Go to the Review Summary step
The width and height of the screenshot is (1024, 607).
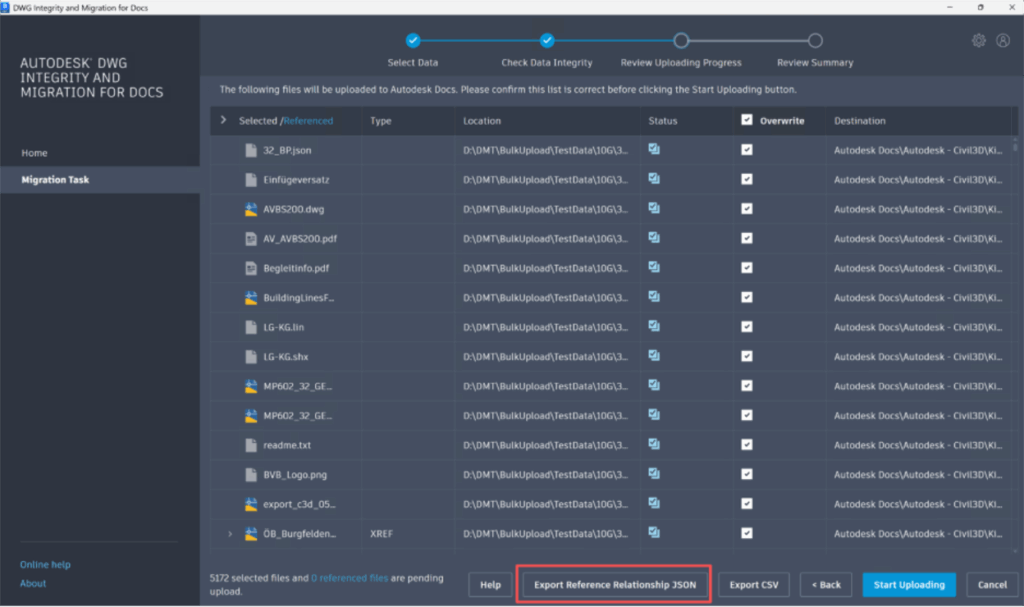815,41
